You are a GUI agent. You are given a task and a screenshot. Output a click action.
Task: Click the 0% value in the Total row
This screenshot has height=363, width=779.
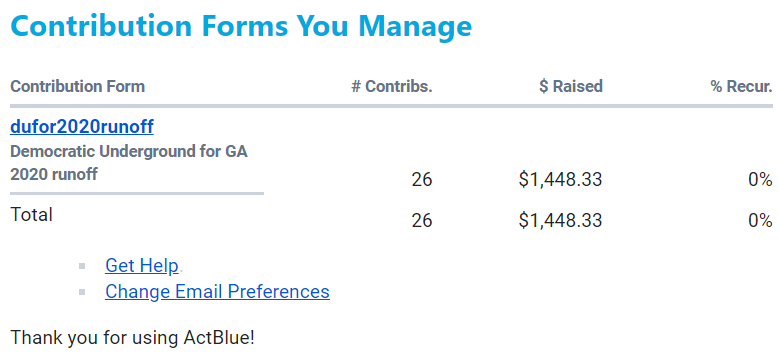pyautogui.click(x=760, y=220)
